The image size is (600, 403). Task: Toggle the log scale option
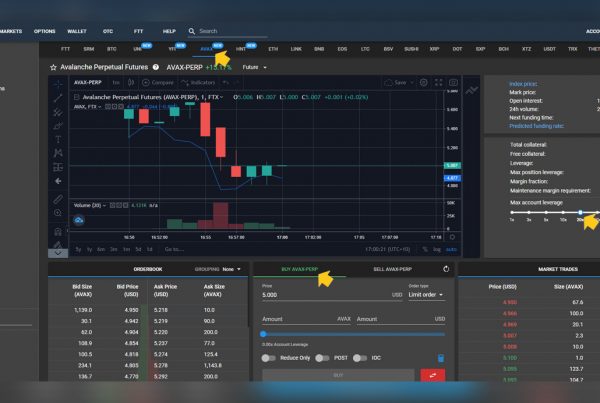(x=437, y=249)
